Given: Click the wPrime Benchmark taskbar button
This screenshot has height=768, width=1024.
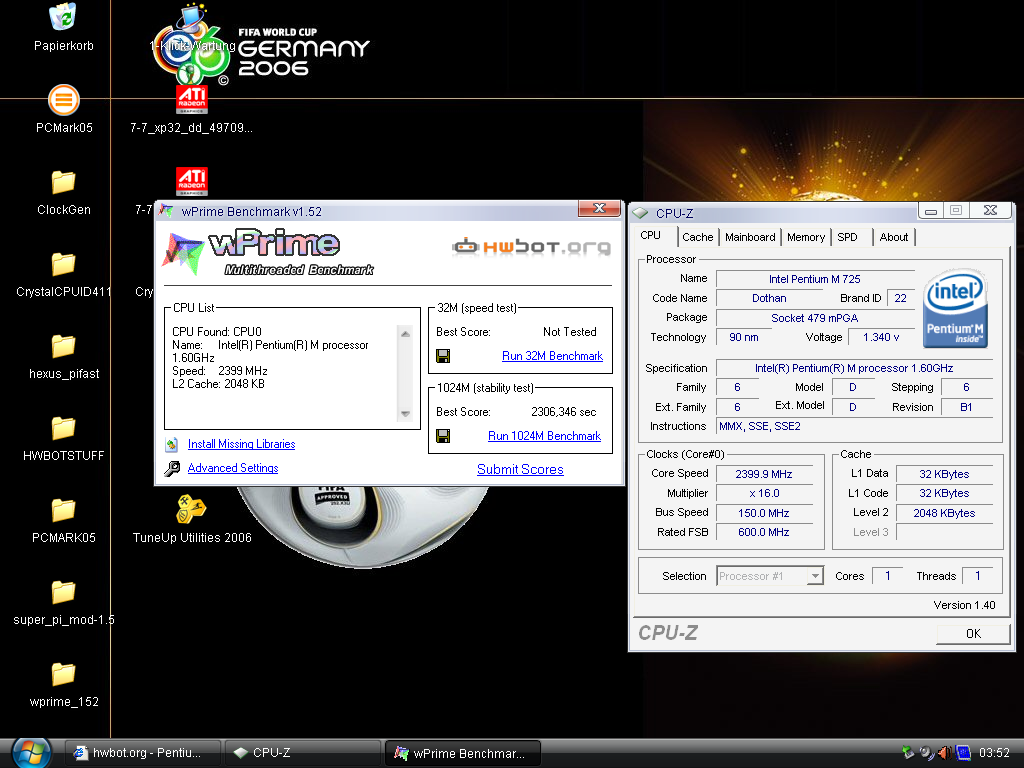Looking at the screenshot, I should click(462, 753).
